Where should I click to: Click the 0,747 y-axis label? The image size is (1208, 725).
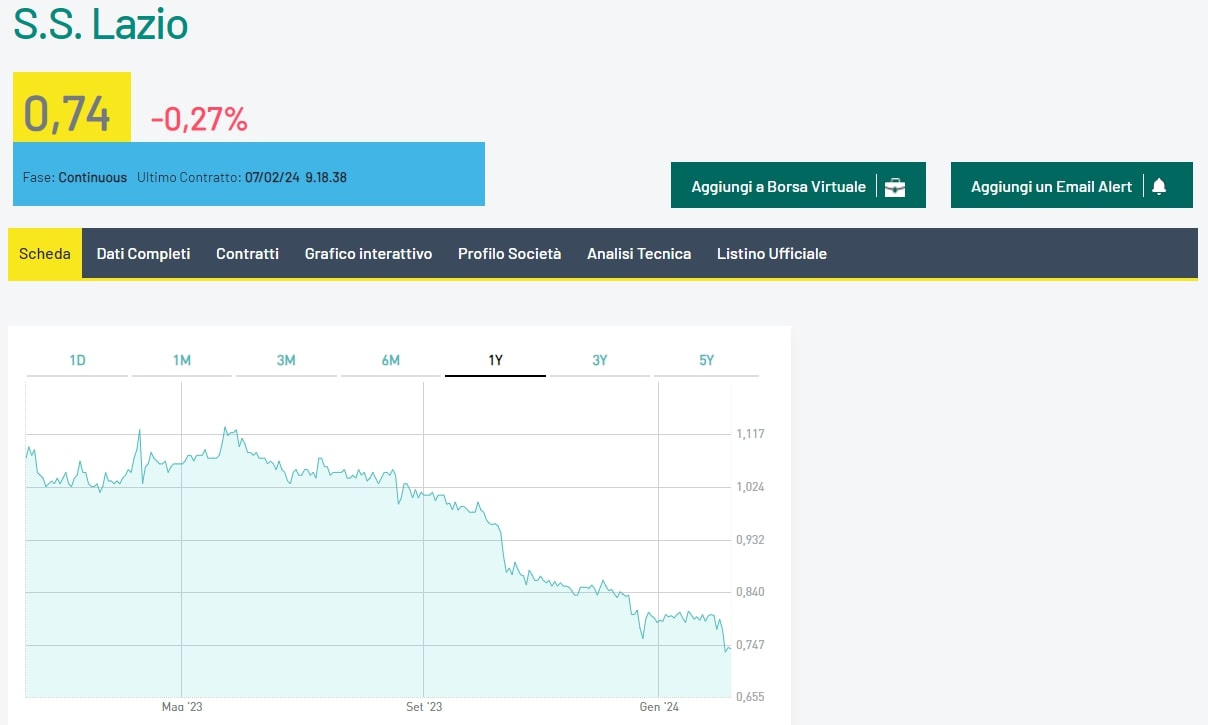tap(750, 645)
